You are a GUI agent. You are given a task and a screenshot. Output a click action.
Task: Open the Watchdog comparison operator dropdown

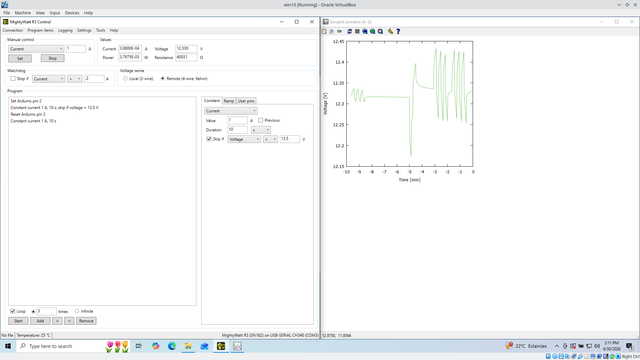pos(75,79)
